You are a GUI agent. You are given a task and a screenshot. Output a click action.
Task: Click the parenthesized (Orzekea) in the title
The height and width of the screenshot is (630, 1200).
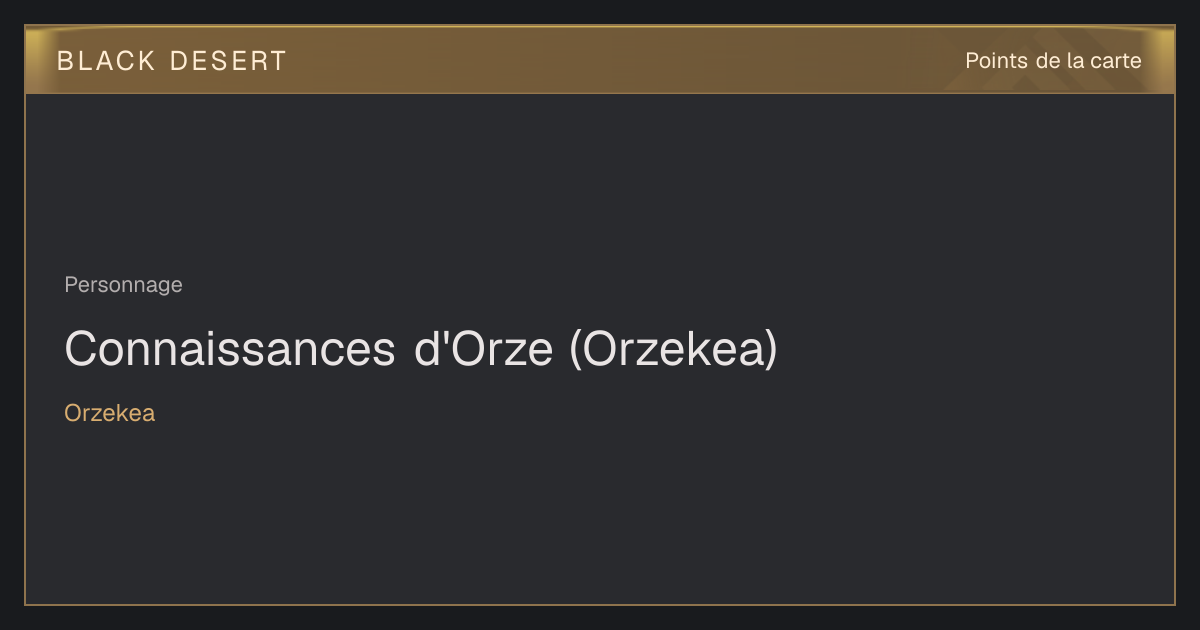pyautogui.click(x=673, y=349)
